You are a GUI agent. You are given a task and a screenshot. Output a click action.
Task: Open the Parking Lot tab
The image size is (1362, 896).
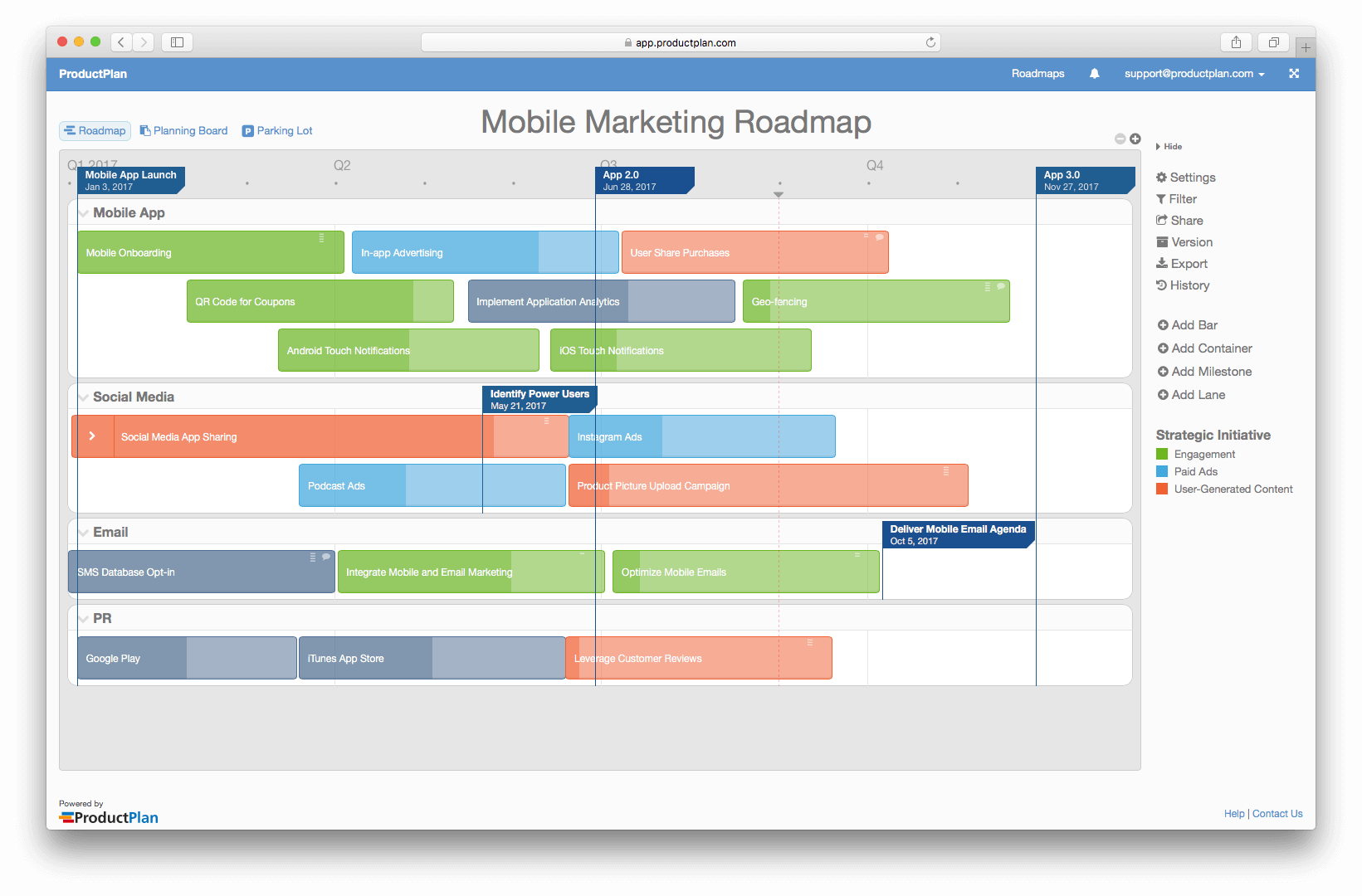(277, 131)
